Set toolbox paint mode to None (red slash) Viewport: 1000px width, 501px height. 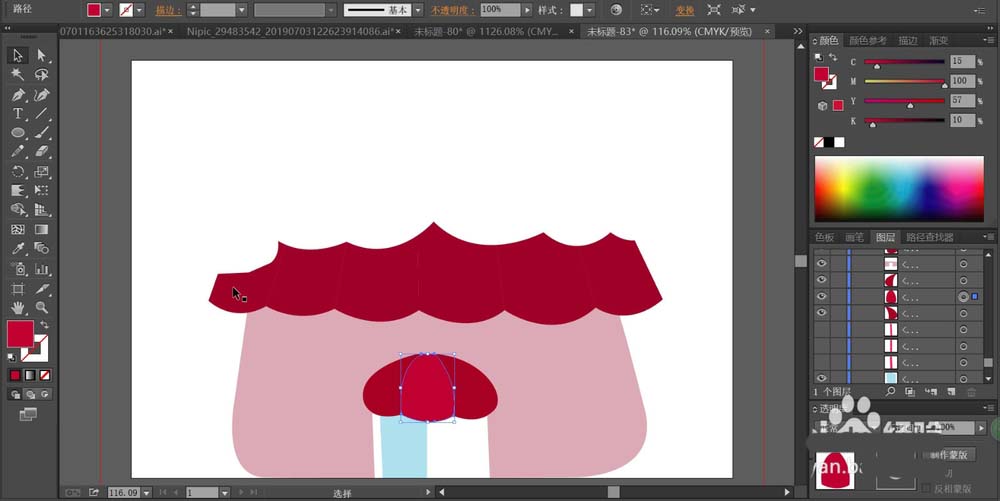coord(45,375)
